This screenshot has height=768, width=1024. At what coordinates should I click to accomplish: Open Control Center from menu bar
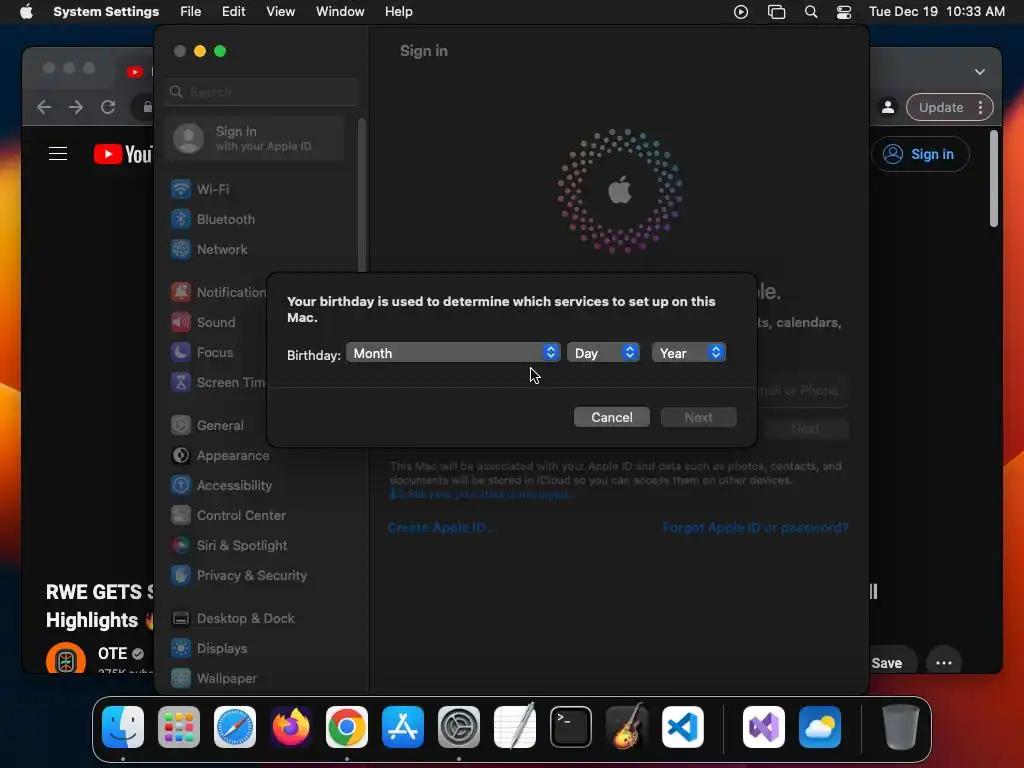pos(844,12)
